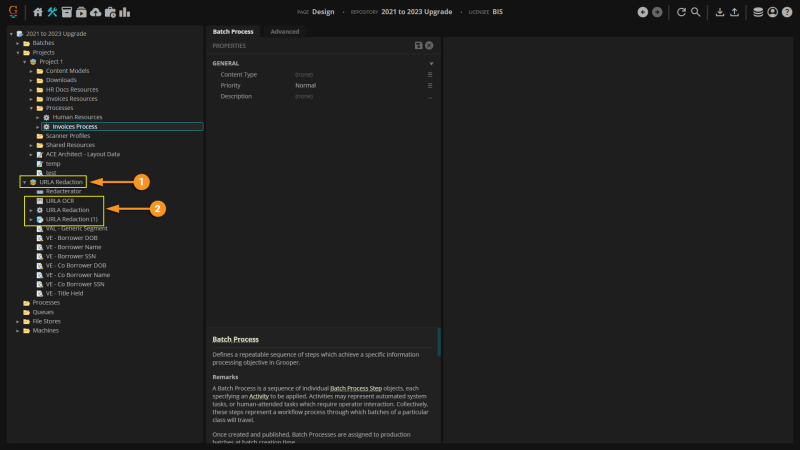Viewport: 800px width, 450px height.
Task: Click the Grooper logo icon
Action: [x=13, y=11]
